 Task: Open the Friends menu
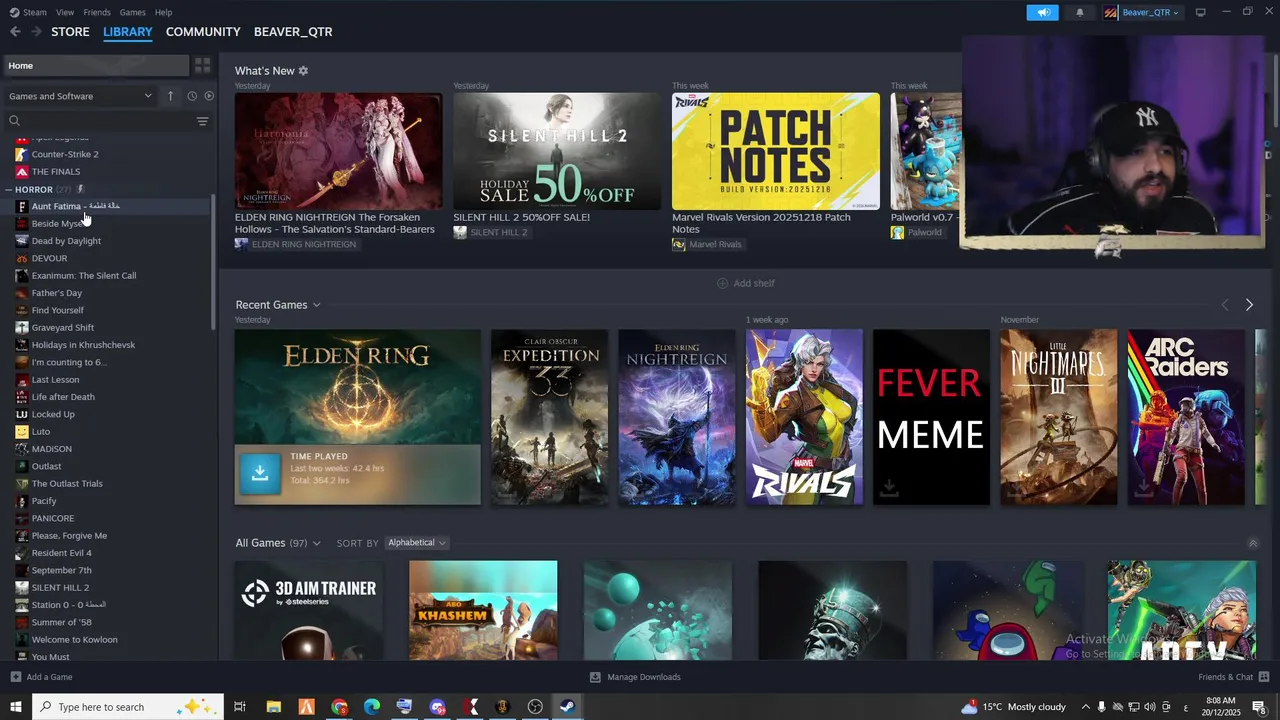97,12
